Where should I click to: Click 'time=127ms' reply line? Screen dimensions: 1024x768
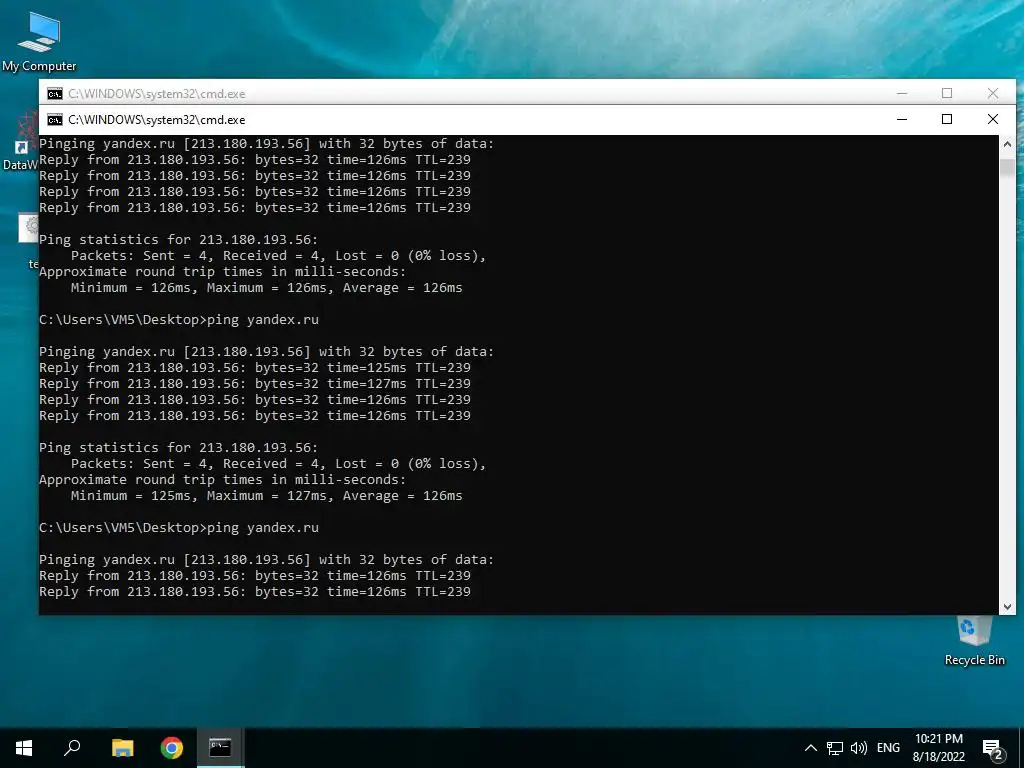(x=255, y=384)
